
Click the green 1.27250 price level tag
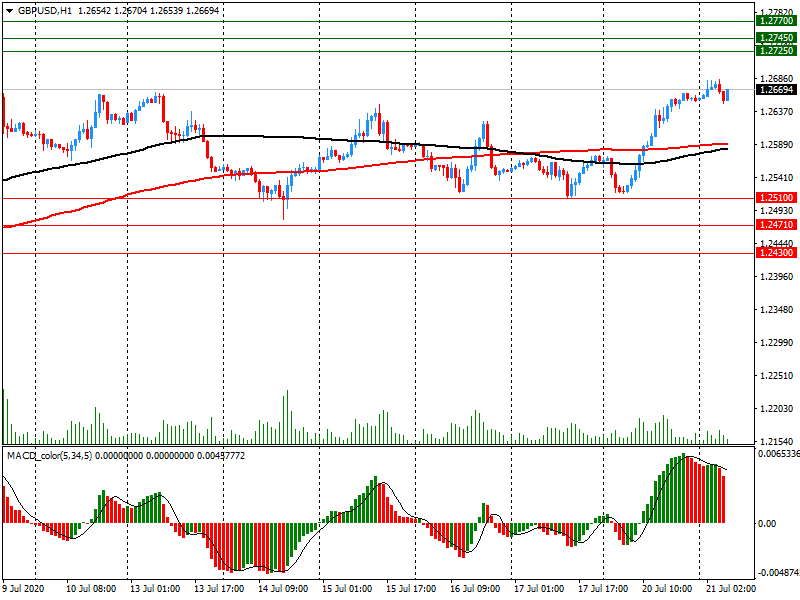pyautogui.click(x=776, y=50)
